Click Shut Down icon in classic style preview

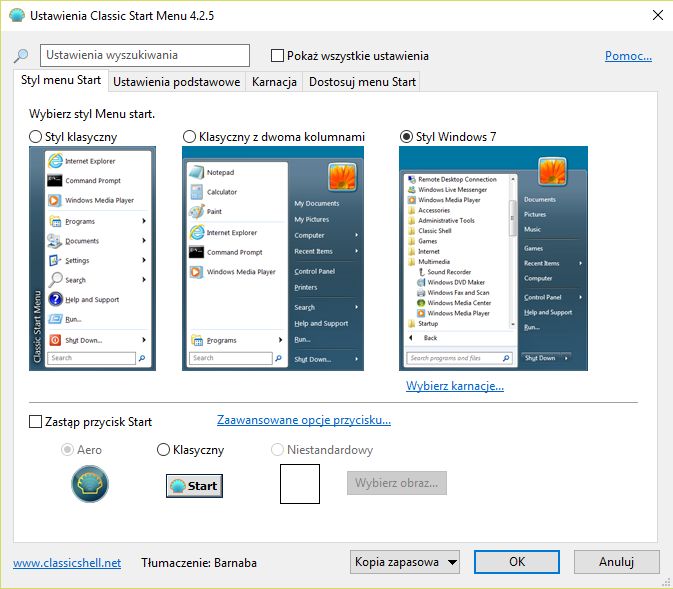[x=55, y=340]
